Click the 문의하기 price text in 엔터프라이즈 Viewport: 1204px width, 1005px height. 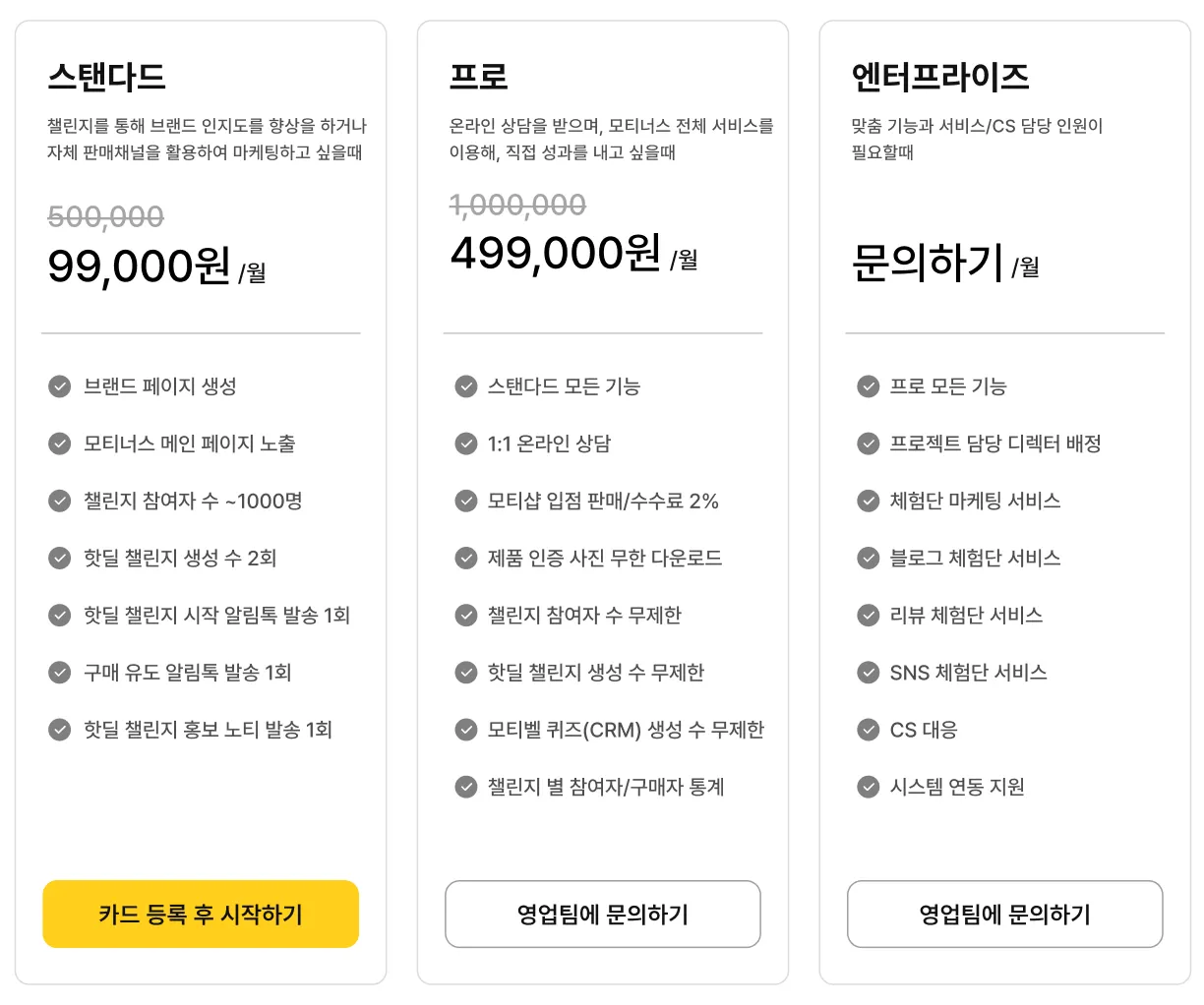pyautogui.click(x=927, y=263)
